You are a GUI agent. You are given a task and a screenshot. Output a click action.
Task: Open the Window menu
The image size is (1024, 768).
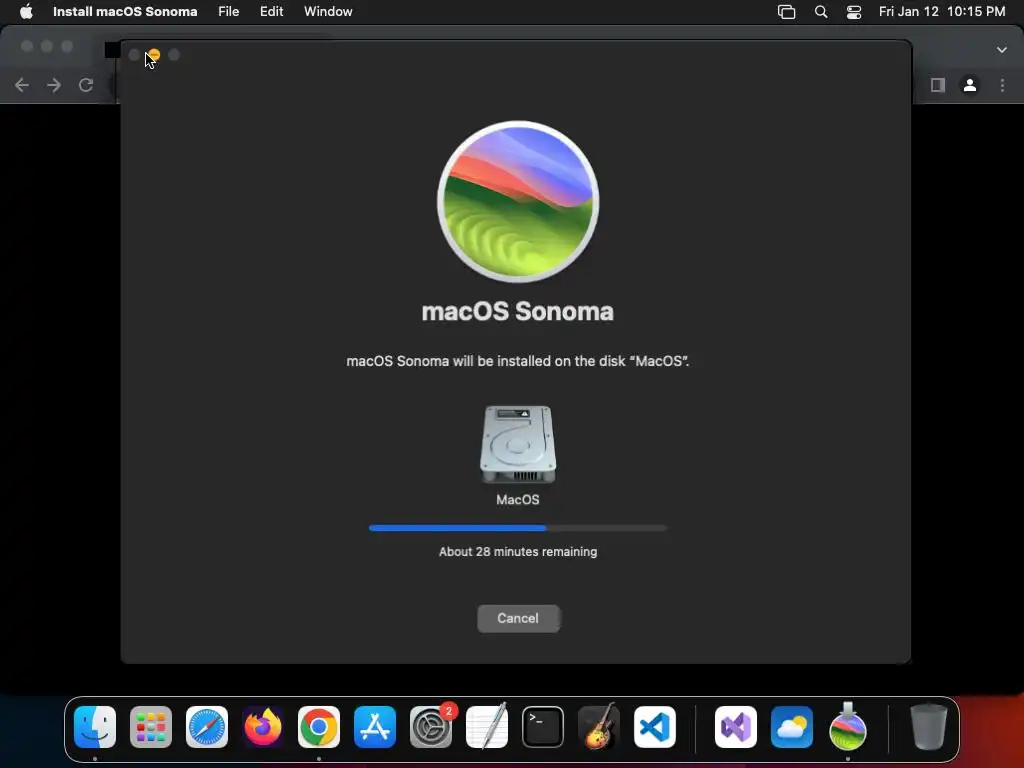(328, 11)
